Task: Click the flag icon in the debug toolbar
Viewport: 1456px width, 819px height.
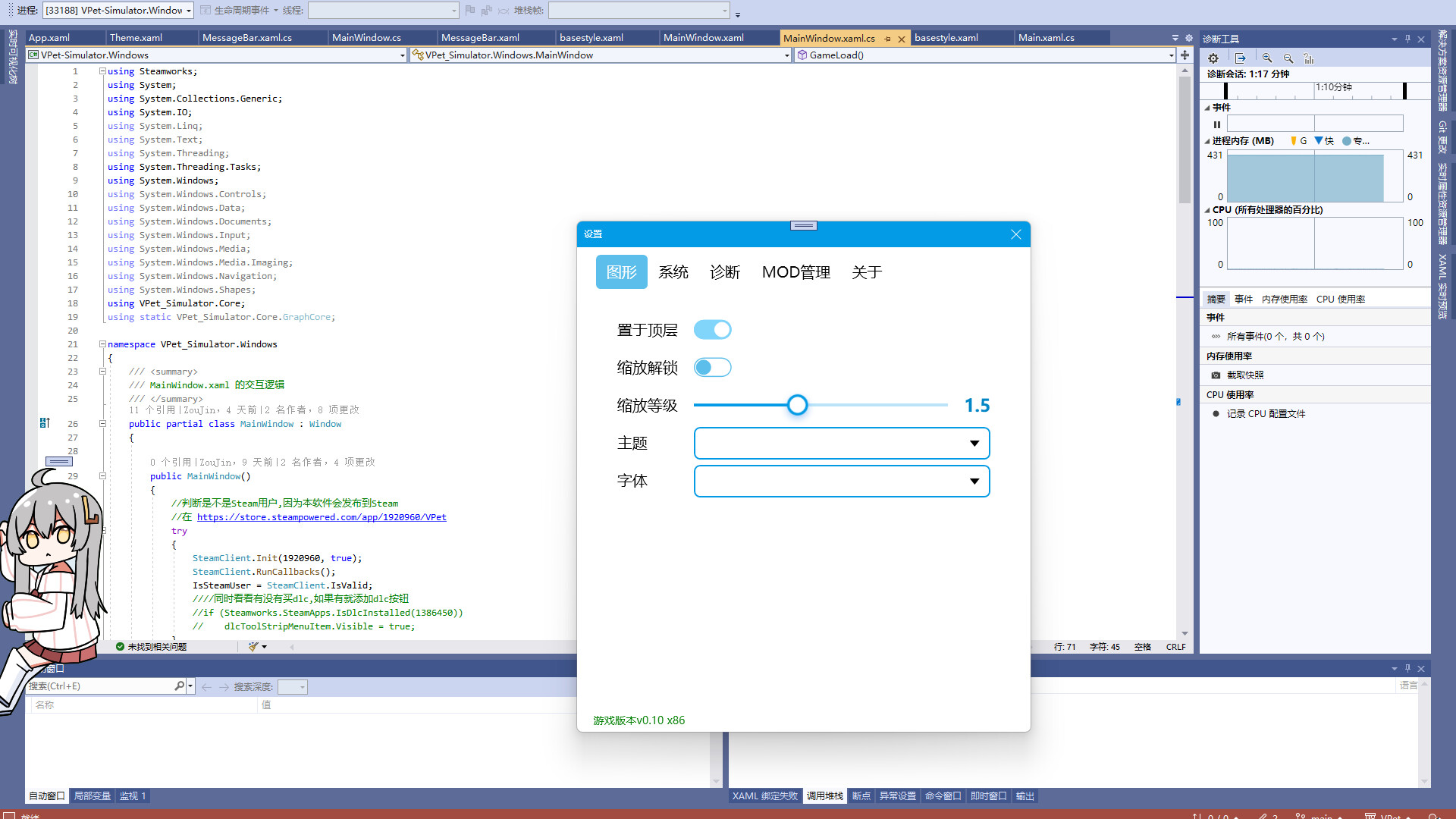Action: tap(469, 11)
